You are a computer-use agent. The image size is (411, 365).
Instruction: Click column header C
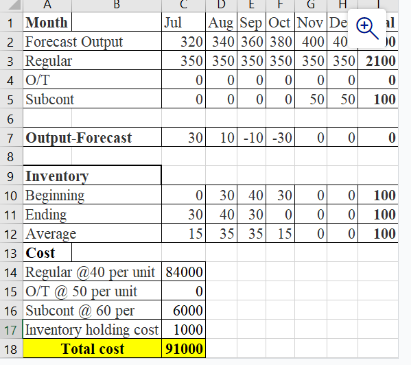coord(184,5)
